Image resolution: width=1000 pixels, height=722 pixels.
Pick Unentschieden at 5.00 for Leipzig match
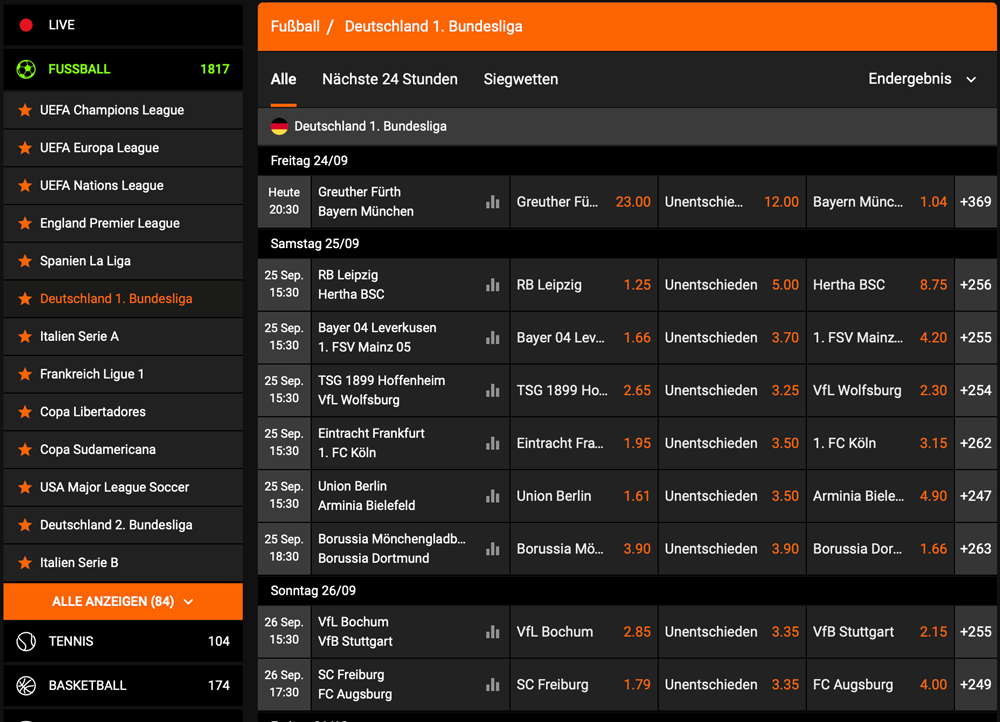(732, 285)
